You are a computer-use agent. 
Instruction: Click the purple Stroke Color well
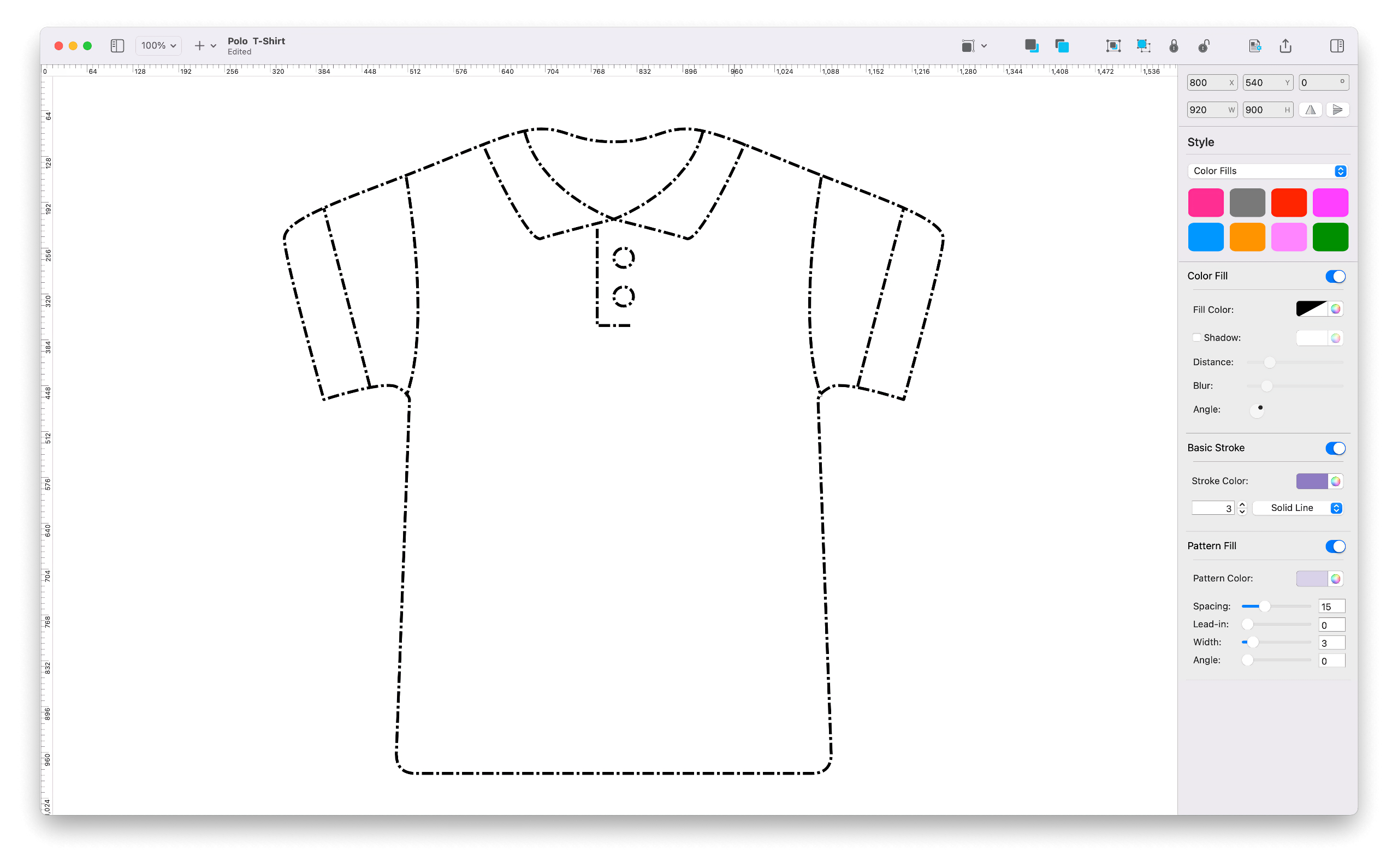coord(1312,481)
